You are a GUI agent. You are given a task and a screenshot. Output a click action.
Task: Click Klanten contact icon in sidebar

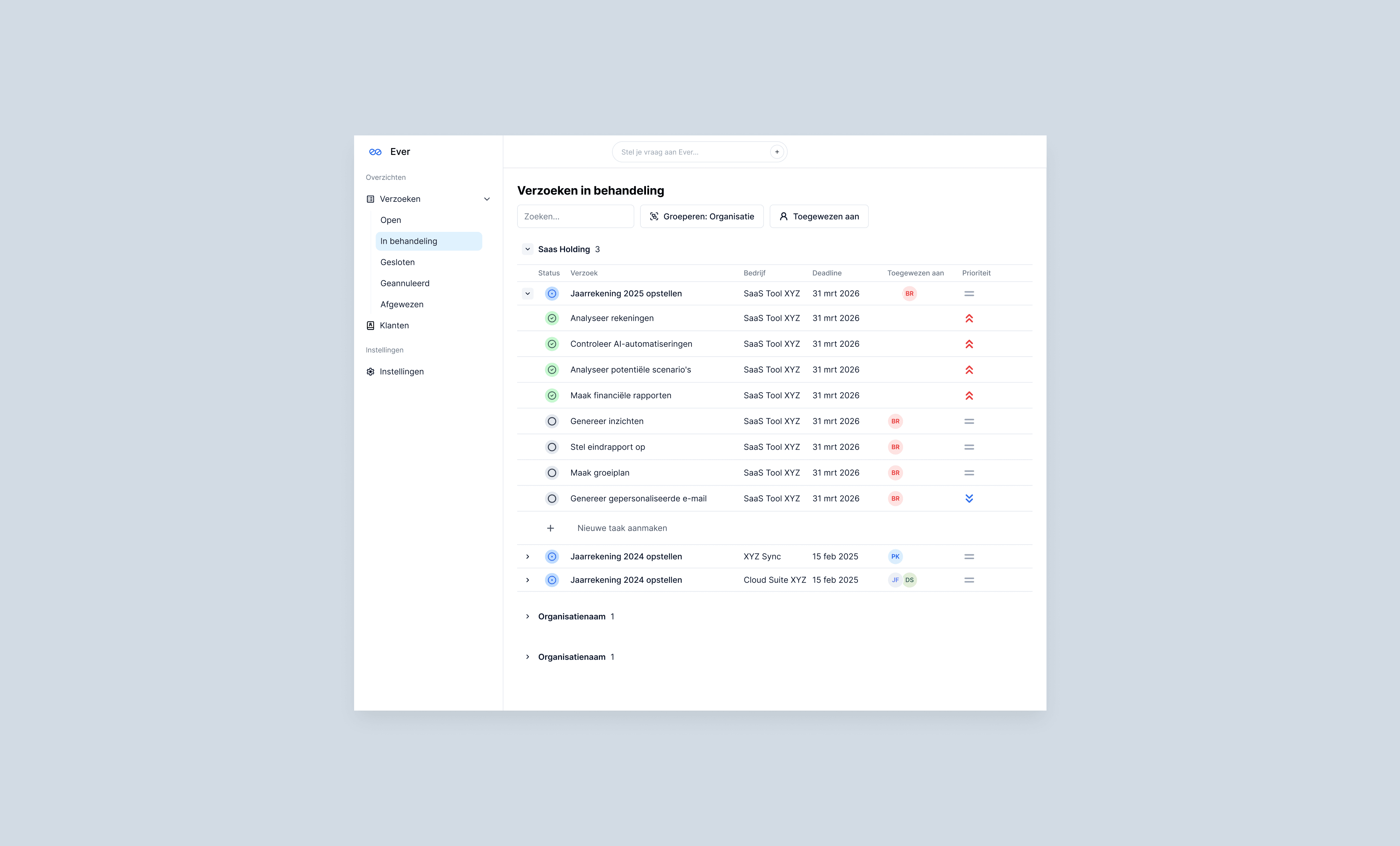click(x=371, y=325)
